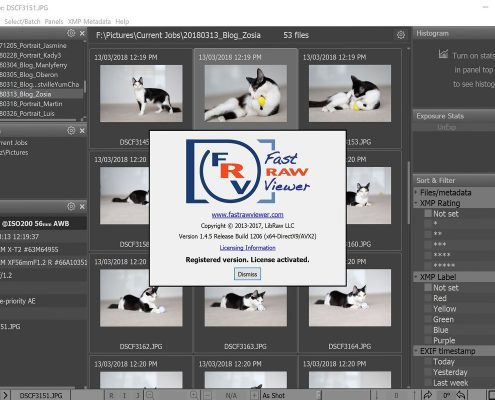
Task: Rotate image clockwise with right curved arrow
Action: pyautogui.click(x=428, y=395)
